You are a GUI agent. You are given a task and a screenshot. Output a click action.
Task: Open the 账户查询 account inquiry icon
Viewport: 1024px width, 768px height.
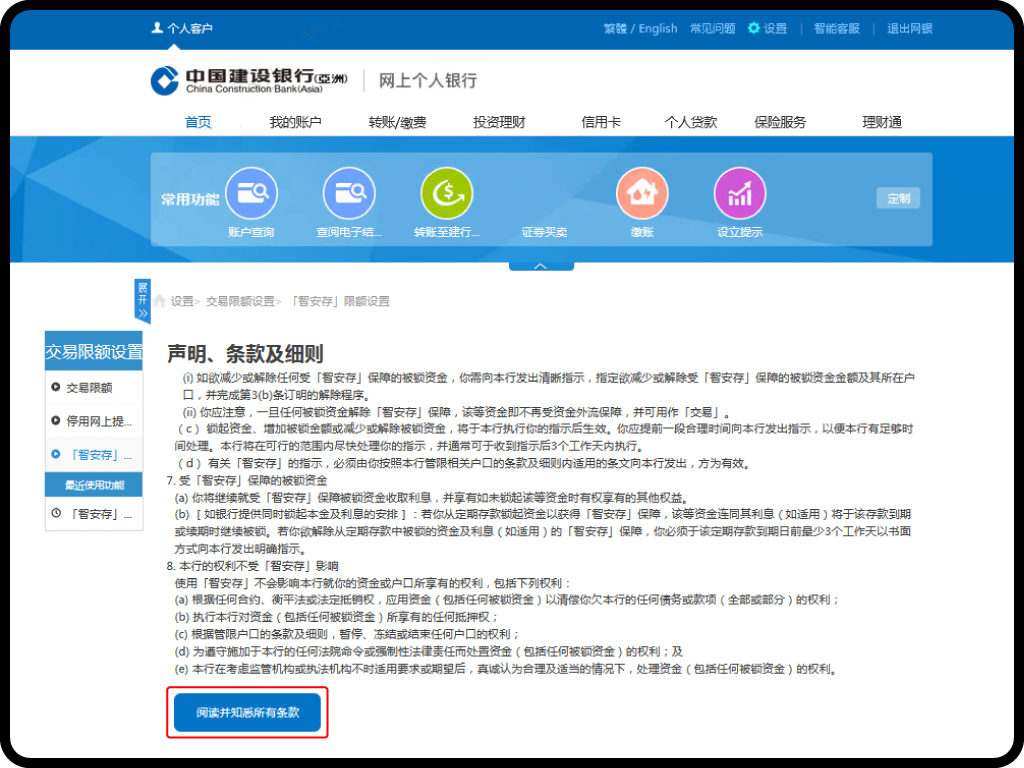click(251, 194)
